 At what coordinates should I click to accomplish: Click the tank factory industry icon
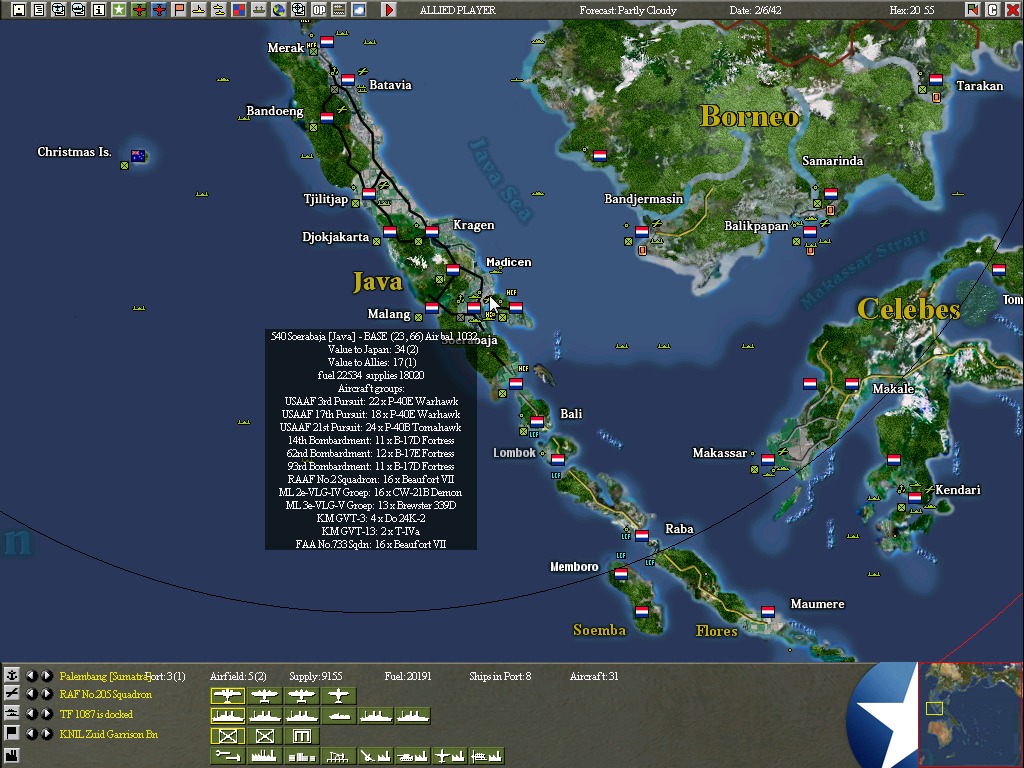[x=412, y=756]
